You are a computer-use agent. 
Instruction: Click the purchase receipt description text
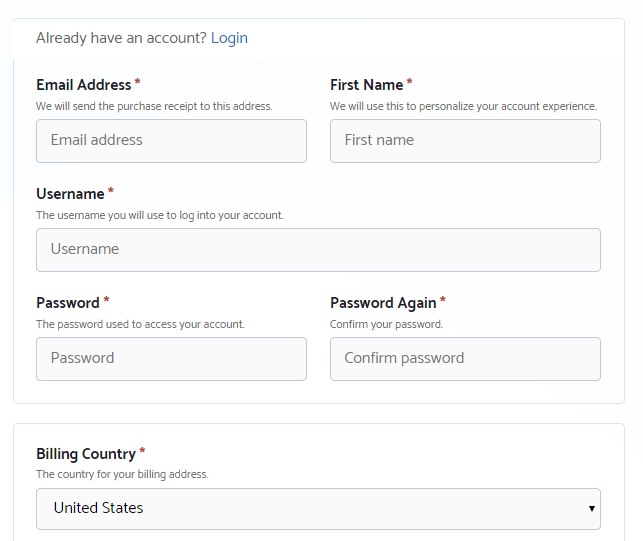pos(154,106)
